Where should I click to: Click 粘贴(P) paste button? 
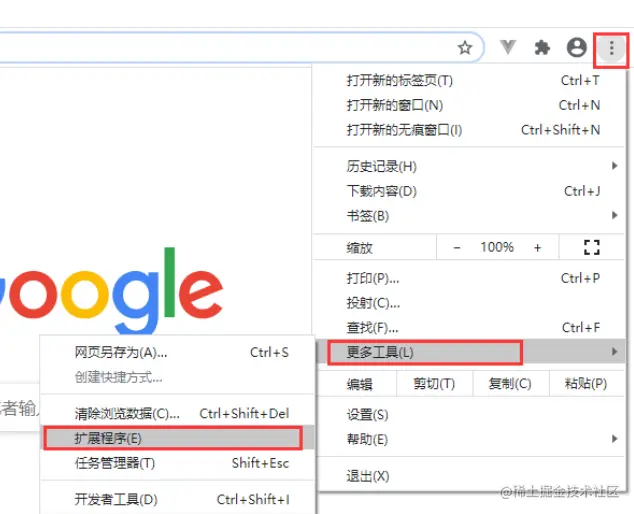(x=586, y=383)
